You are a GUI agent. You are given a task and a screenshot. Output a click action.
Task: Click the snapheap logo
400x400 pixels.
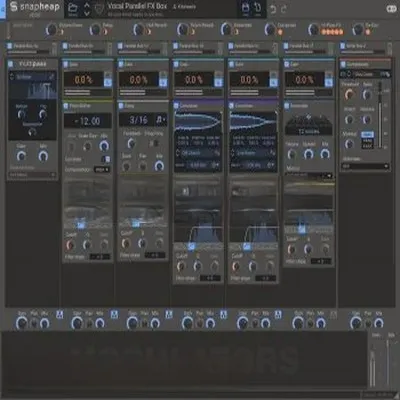[x=34, y=7]
